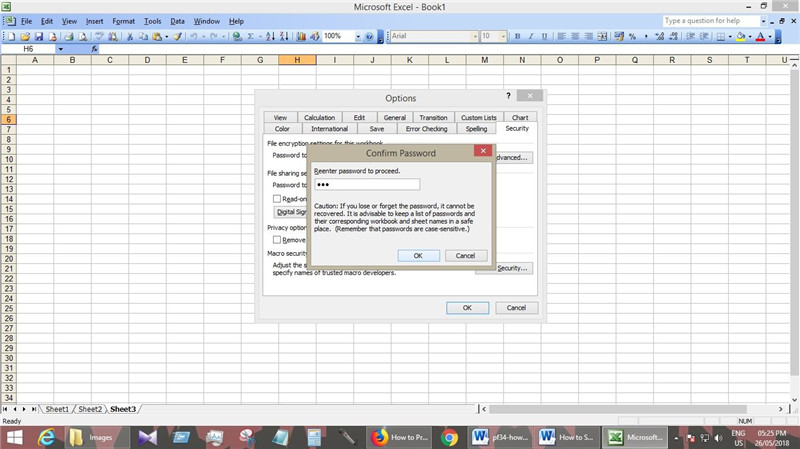The height and width of the screenshot is (449, 800).
Task: Expand the Paste options dropdown arrow
Action: (166, 36)
